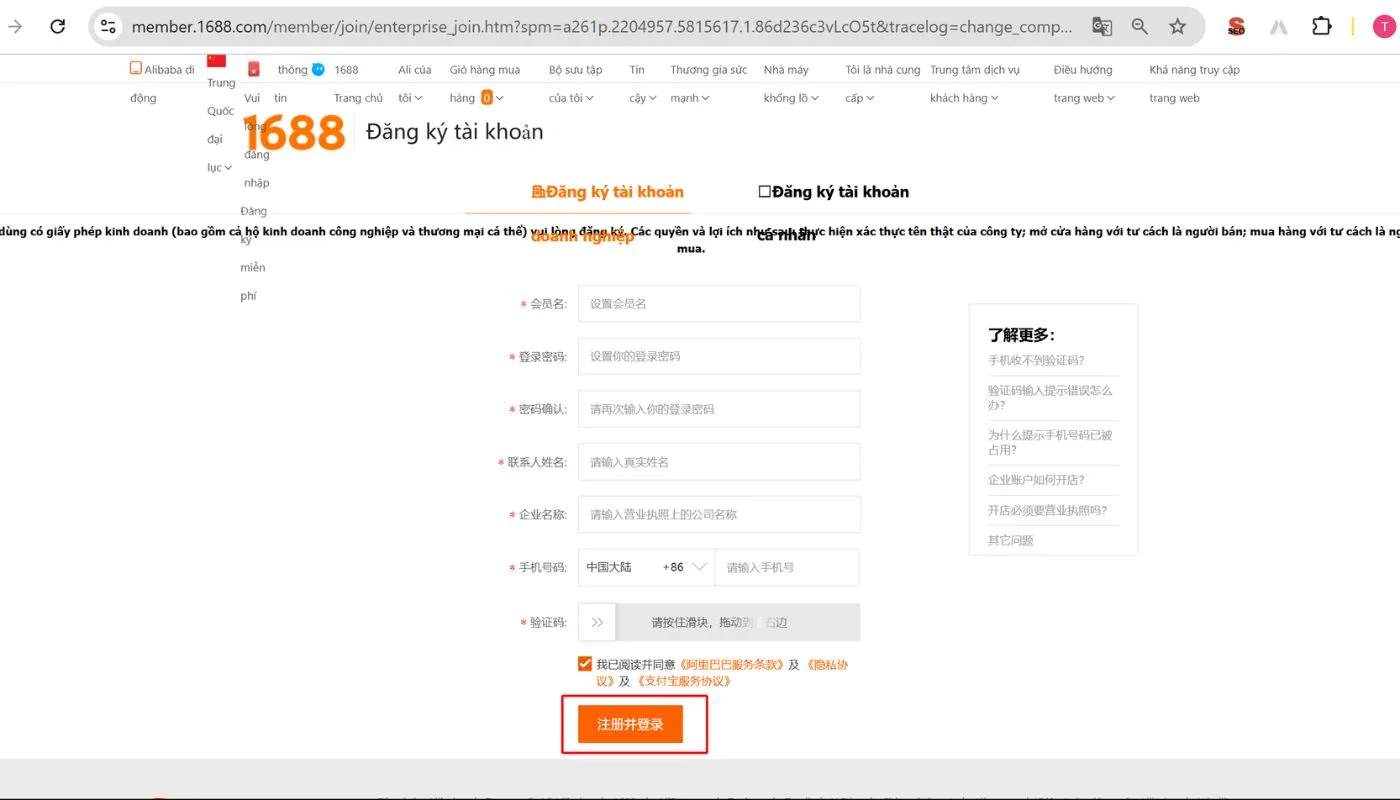Viewport: 1400px width, 800px height.
Task: Open the Extensions puzzle icon
Action: click(1322, 27)
